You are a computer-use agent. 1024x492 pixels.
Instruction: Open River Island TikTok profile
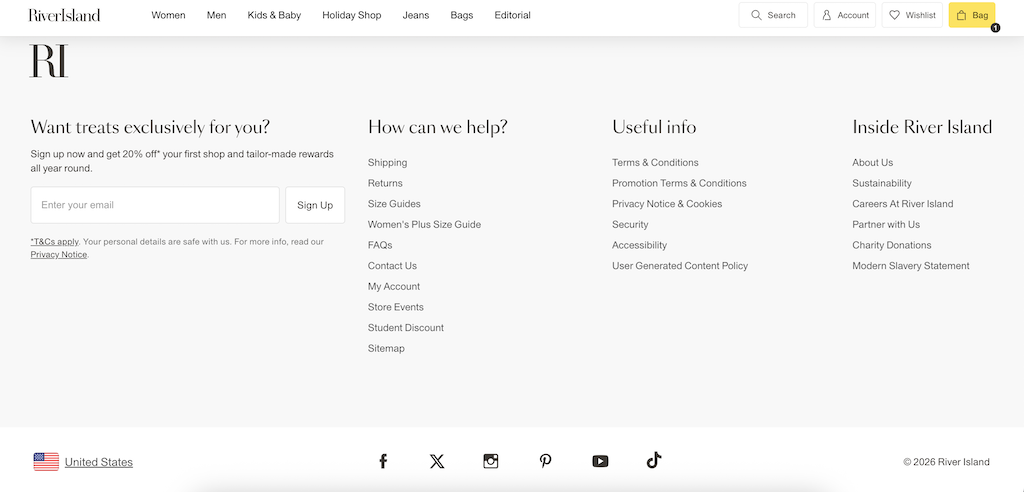(654, 461)
